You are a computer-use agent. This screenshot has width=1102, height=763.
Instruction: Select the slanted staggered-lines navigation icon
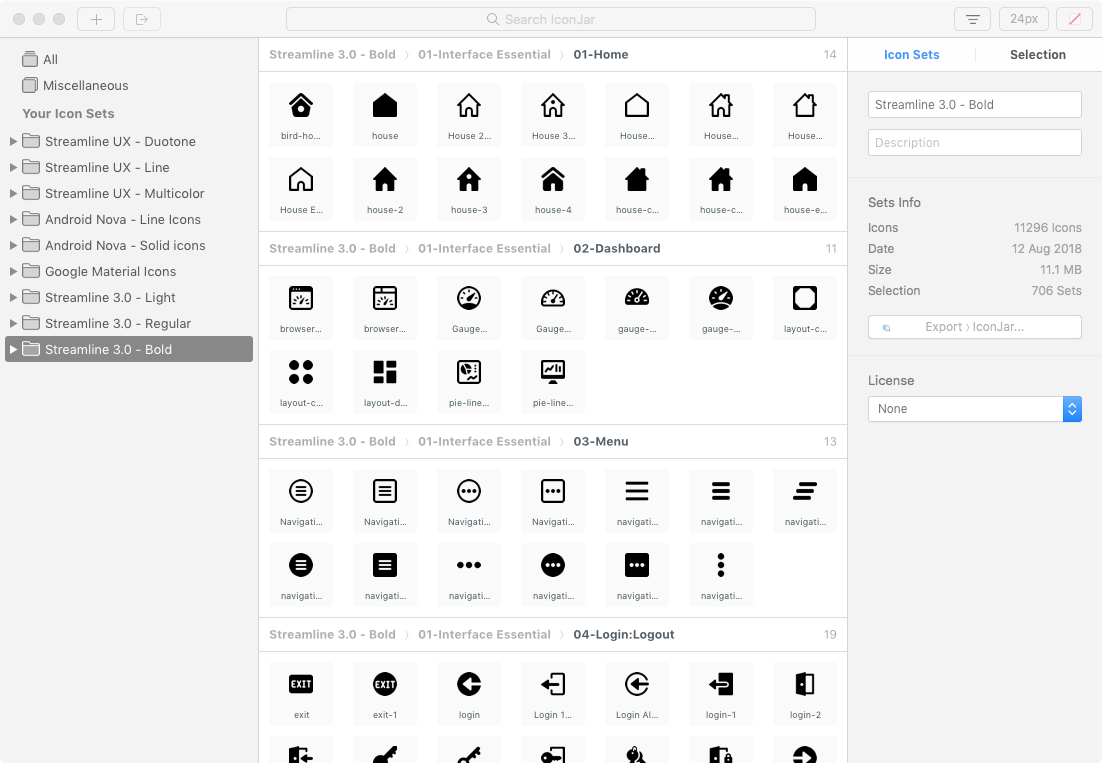(805, 501)
